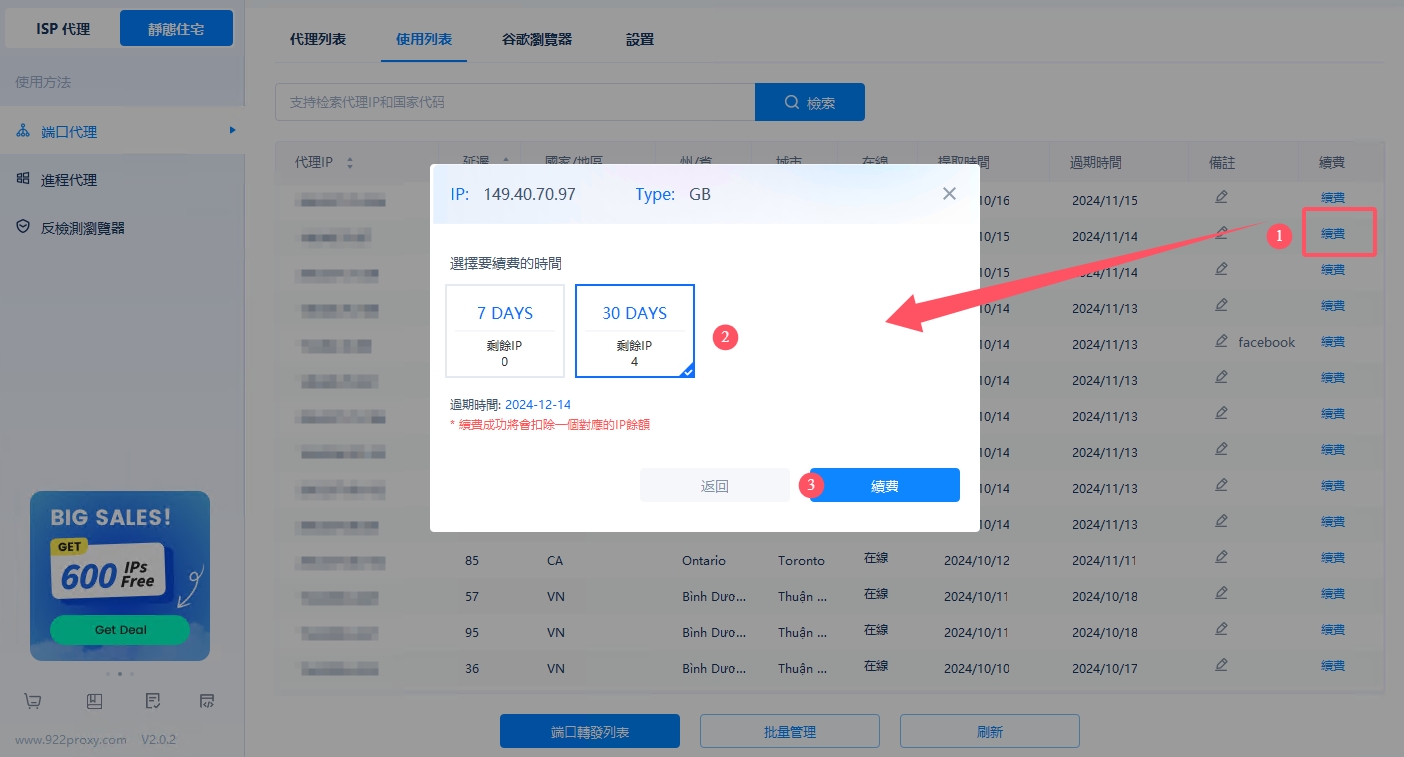
Task: Confirm renewal with blue 續費 button
Action: pyautogui.click(x=884, y=486)
